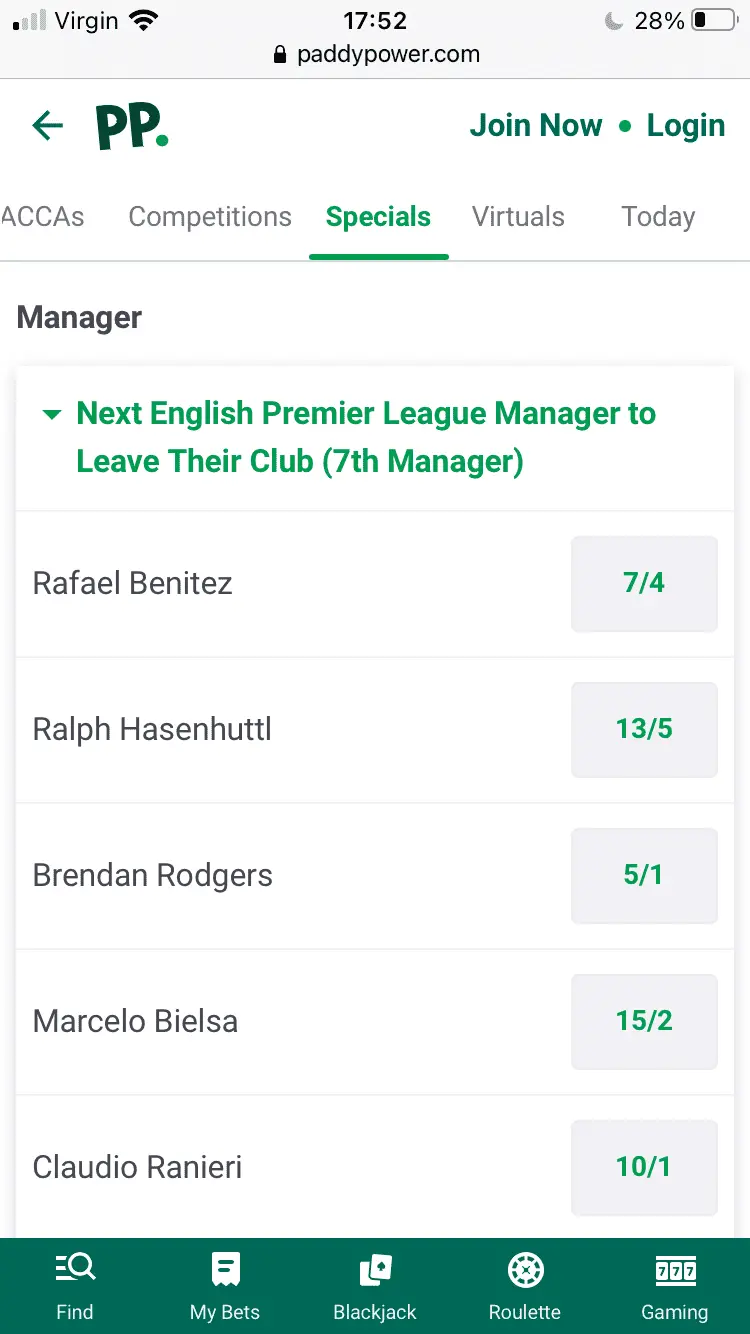Select Rafael Benitez 7/4 odds
The width and height of the screenshot is (750, 1334).
click(644, 584)
